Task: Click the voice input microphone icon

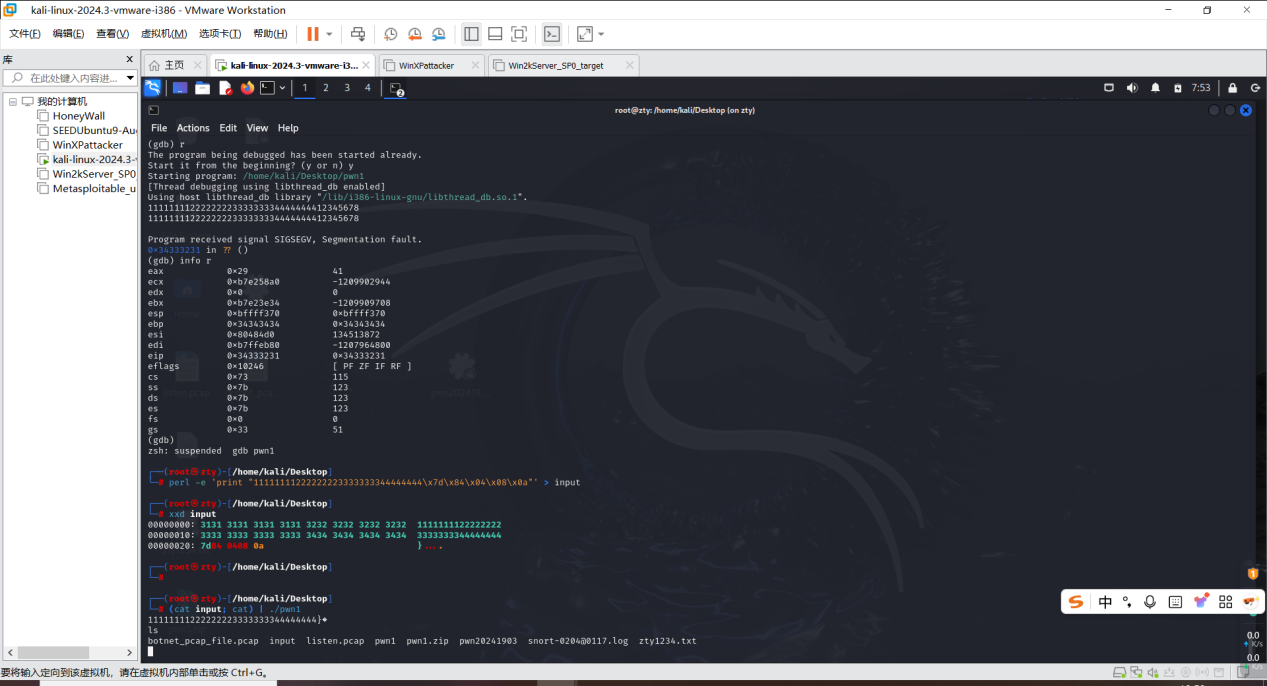Action: (1150, 602)
